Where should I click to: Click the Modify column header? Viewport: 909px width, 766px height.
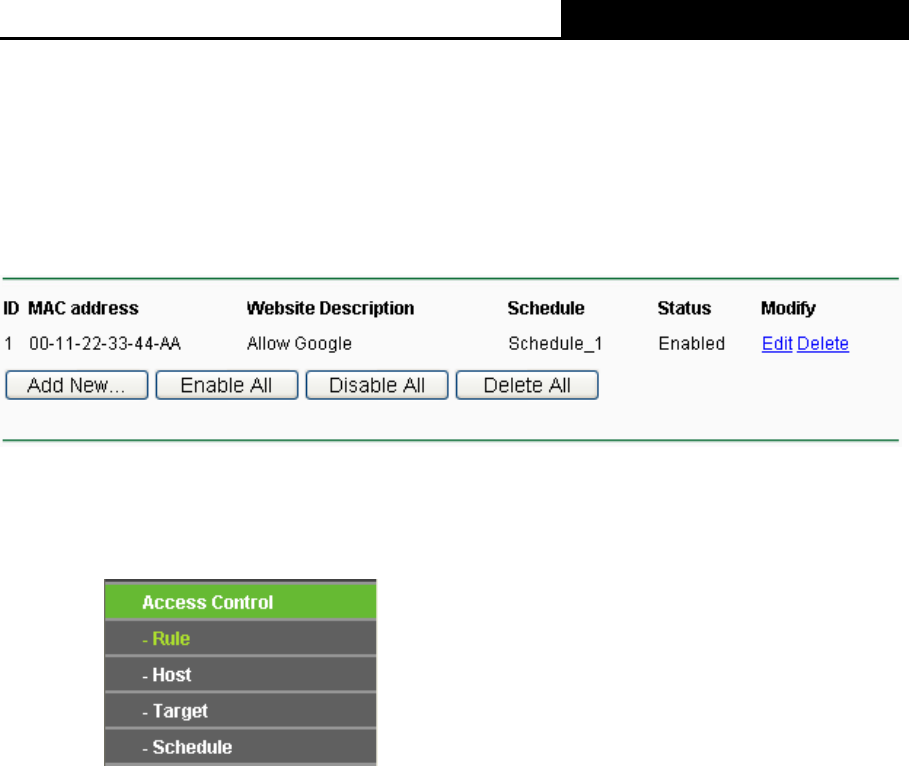pyautogui.click(x=788, y=308)
